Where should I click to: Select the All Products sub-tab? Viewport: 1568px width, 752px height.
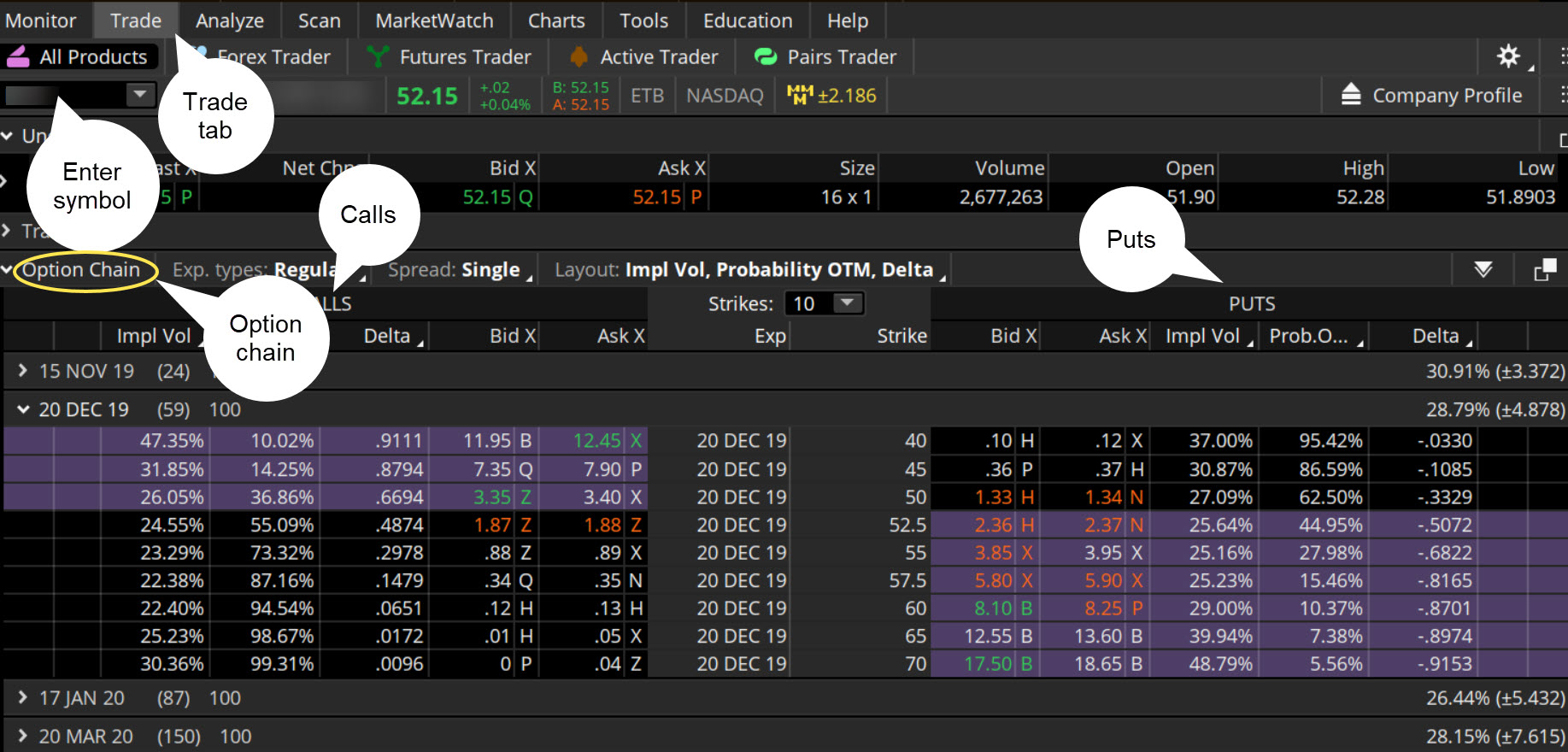point(79,57)
